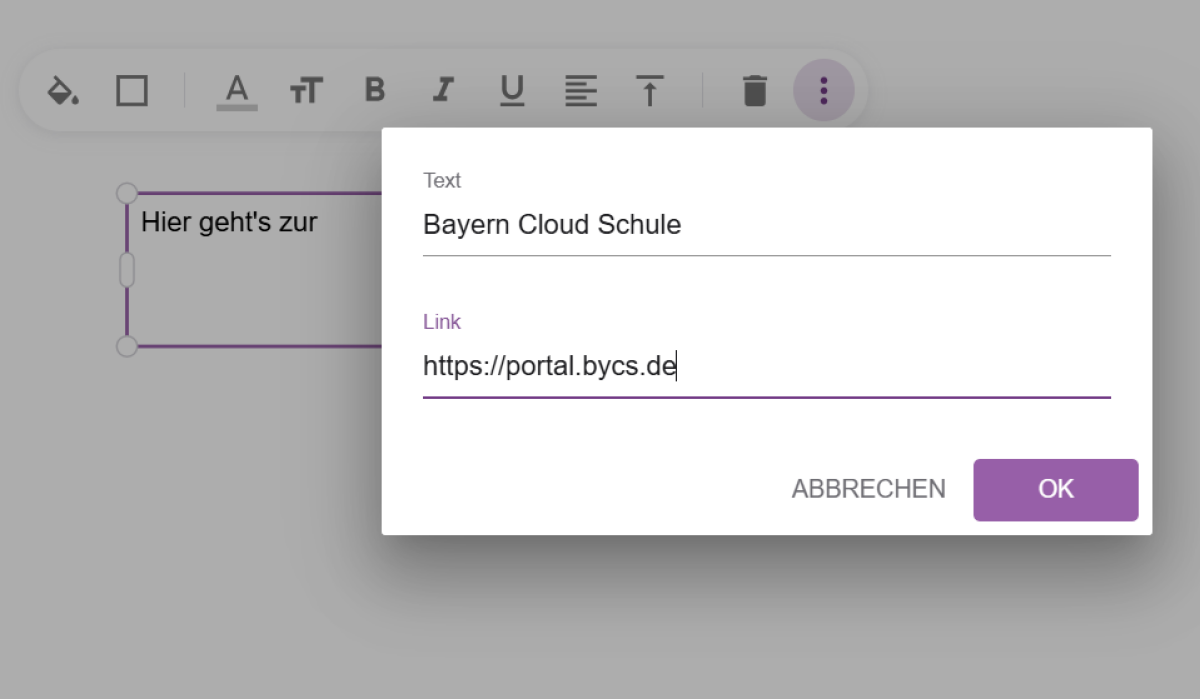Toggle bold formatting

pyautogui.click(x=375, y=91)
